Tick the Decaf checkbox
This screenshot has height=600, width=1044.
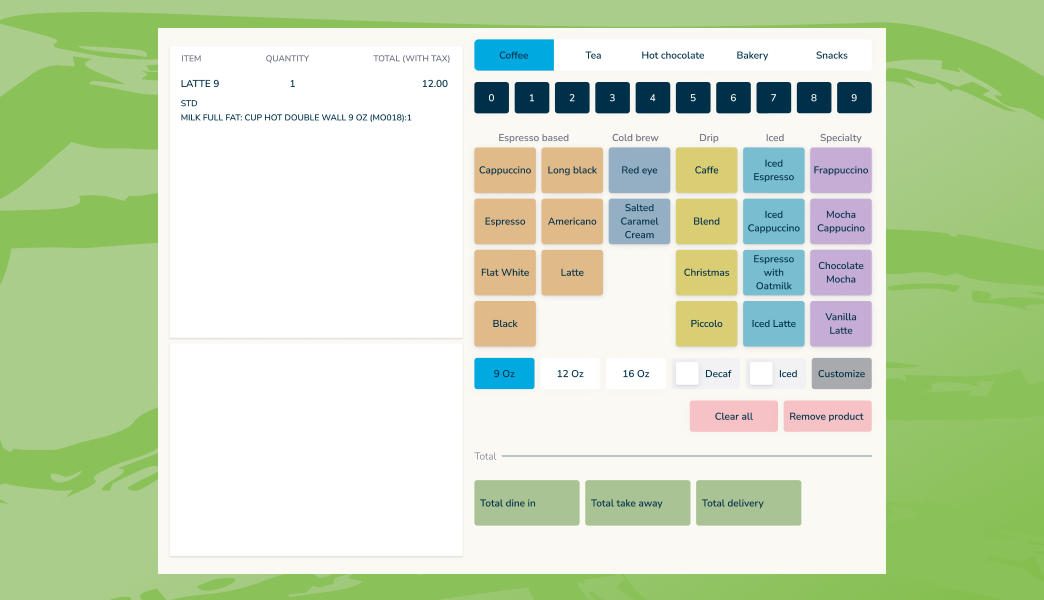[x=687, y=374]
